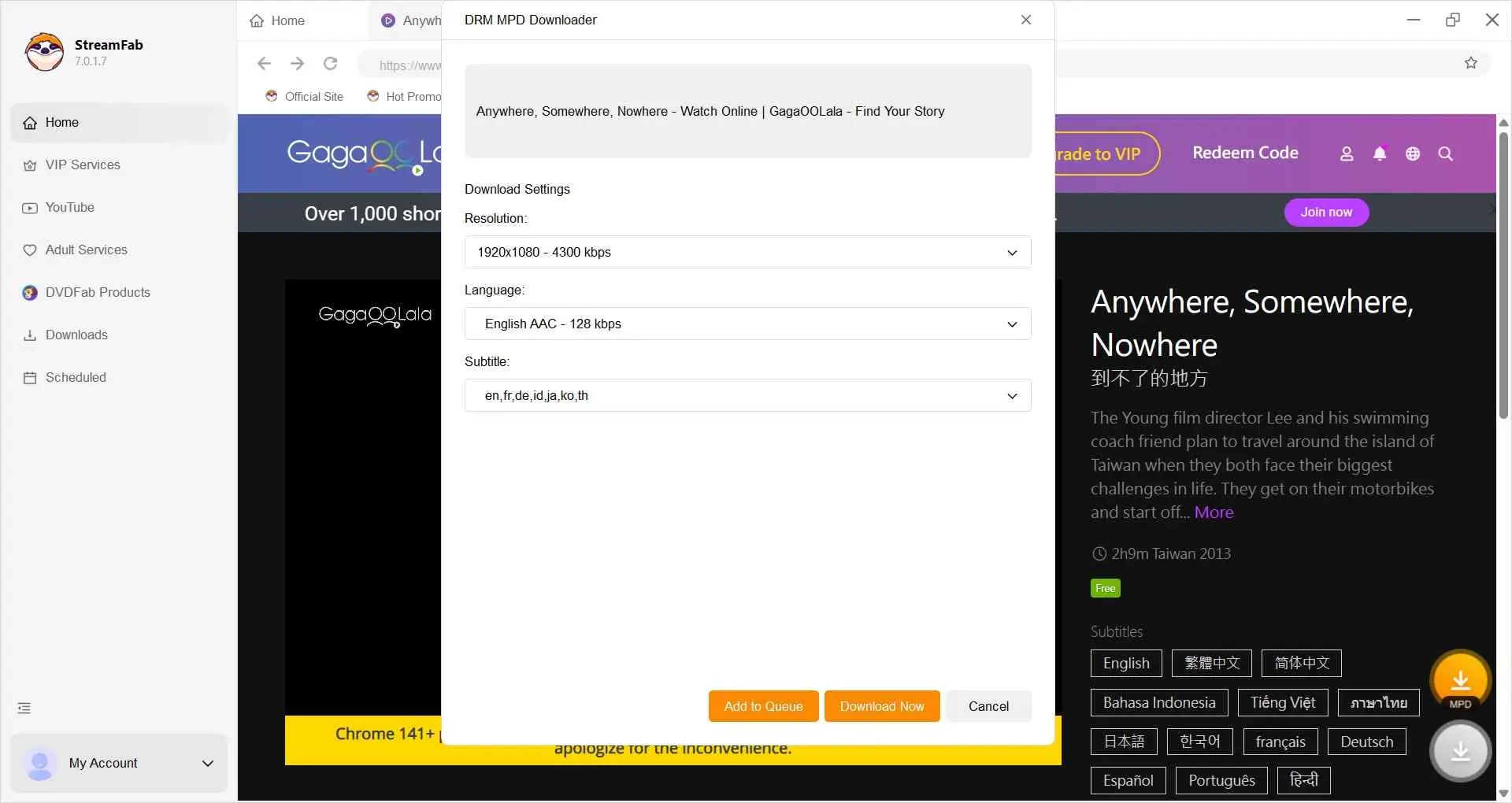Open notifications bell icon
Image resolution: width=1512 pixels, height=803 pixels.
(x=1380, y=154)
